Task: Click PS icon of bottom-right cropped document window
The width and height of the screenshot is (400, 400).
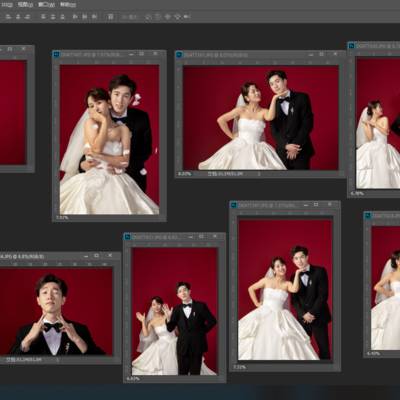Action: (368, 215)
